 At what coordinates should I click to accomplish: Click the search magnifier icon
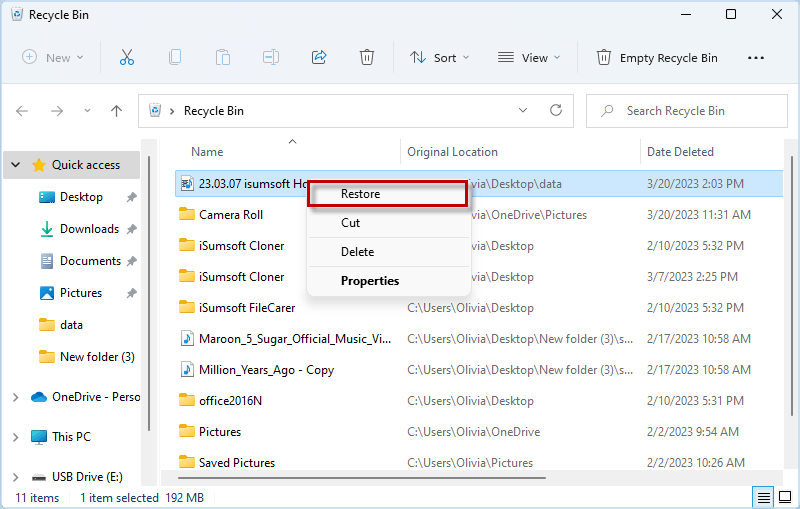(607, 111)
